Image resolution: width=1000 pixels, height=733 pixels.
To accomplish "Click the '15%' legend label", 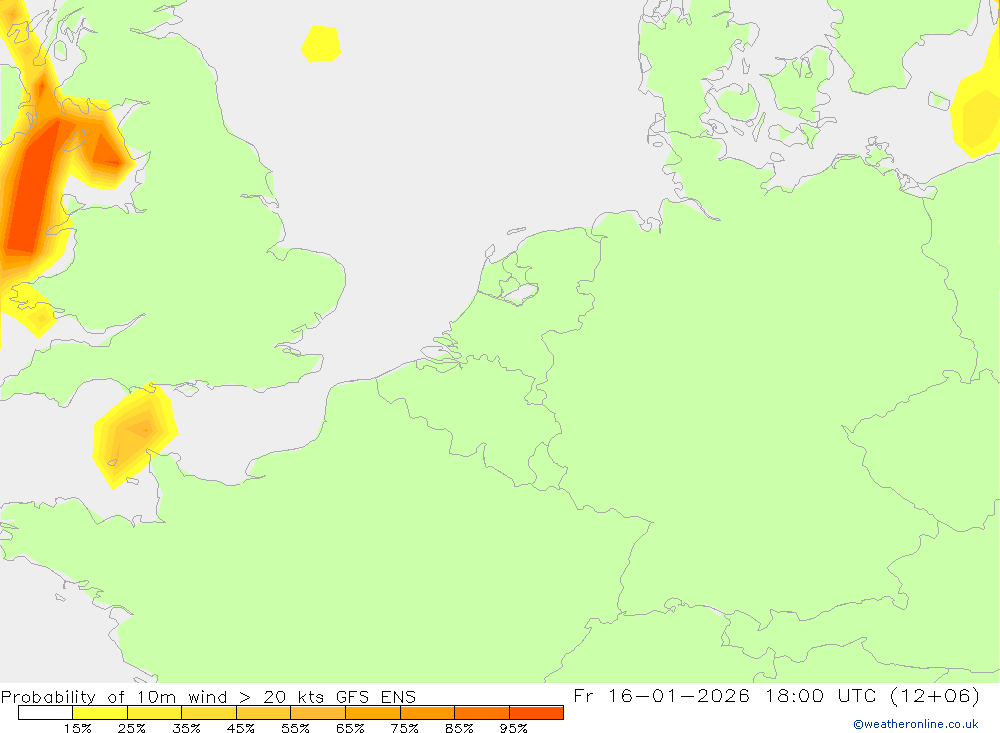I will click(x=77, y=728).
